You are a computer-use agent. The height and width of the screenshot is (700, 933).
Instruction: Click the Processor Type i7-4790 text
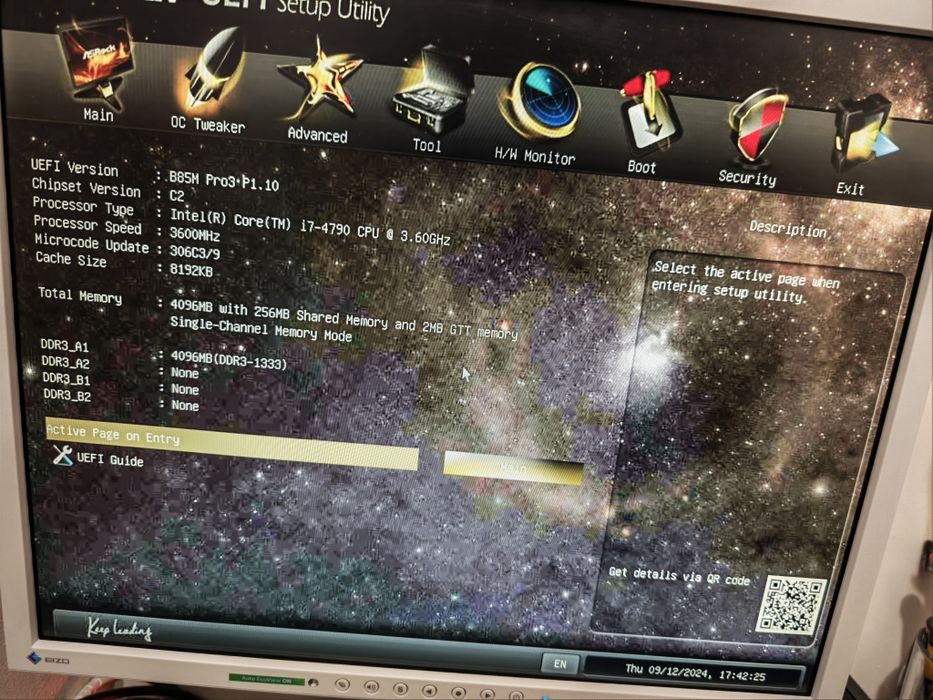tap(310, 226)
